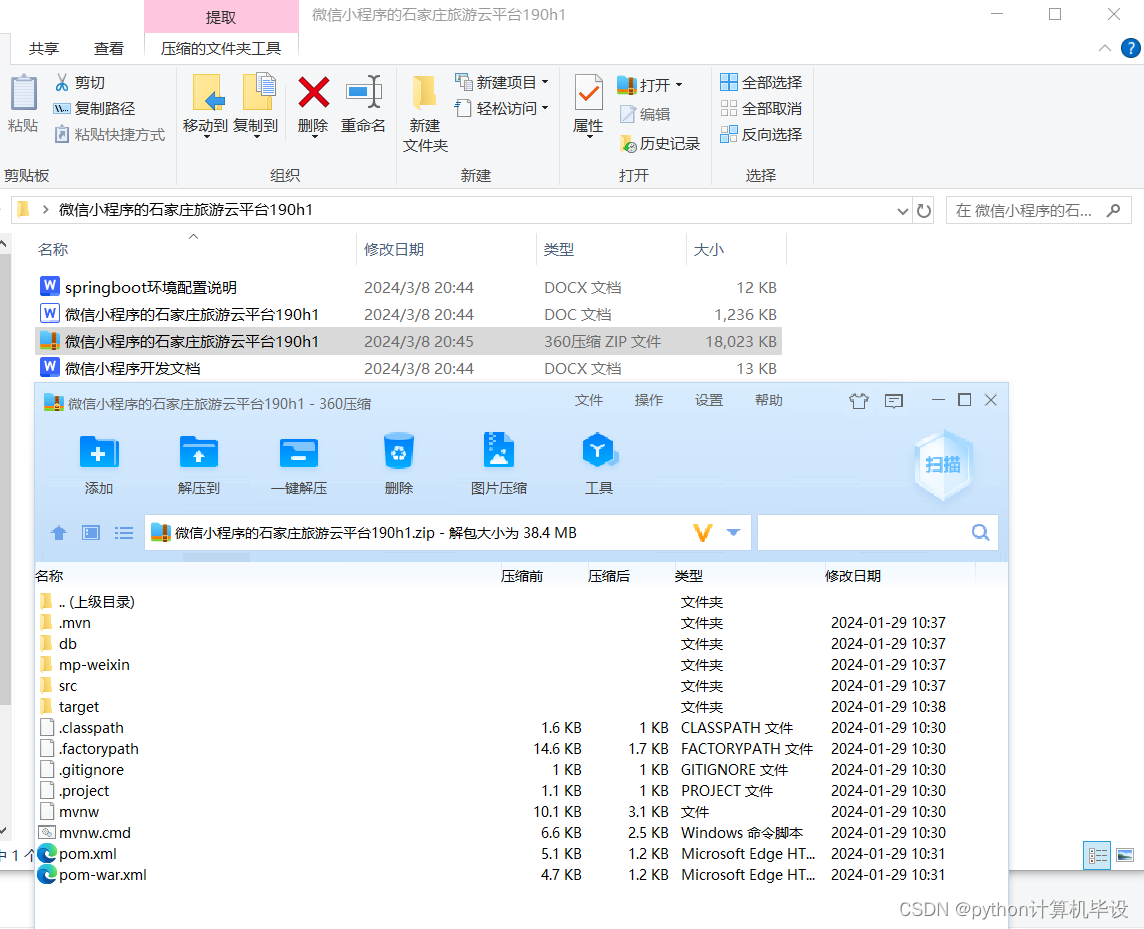Click the up-folder navigation arrow in 360压缩
This screenshot has height=929, width=1144.
click(x=58, y=532)
